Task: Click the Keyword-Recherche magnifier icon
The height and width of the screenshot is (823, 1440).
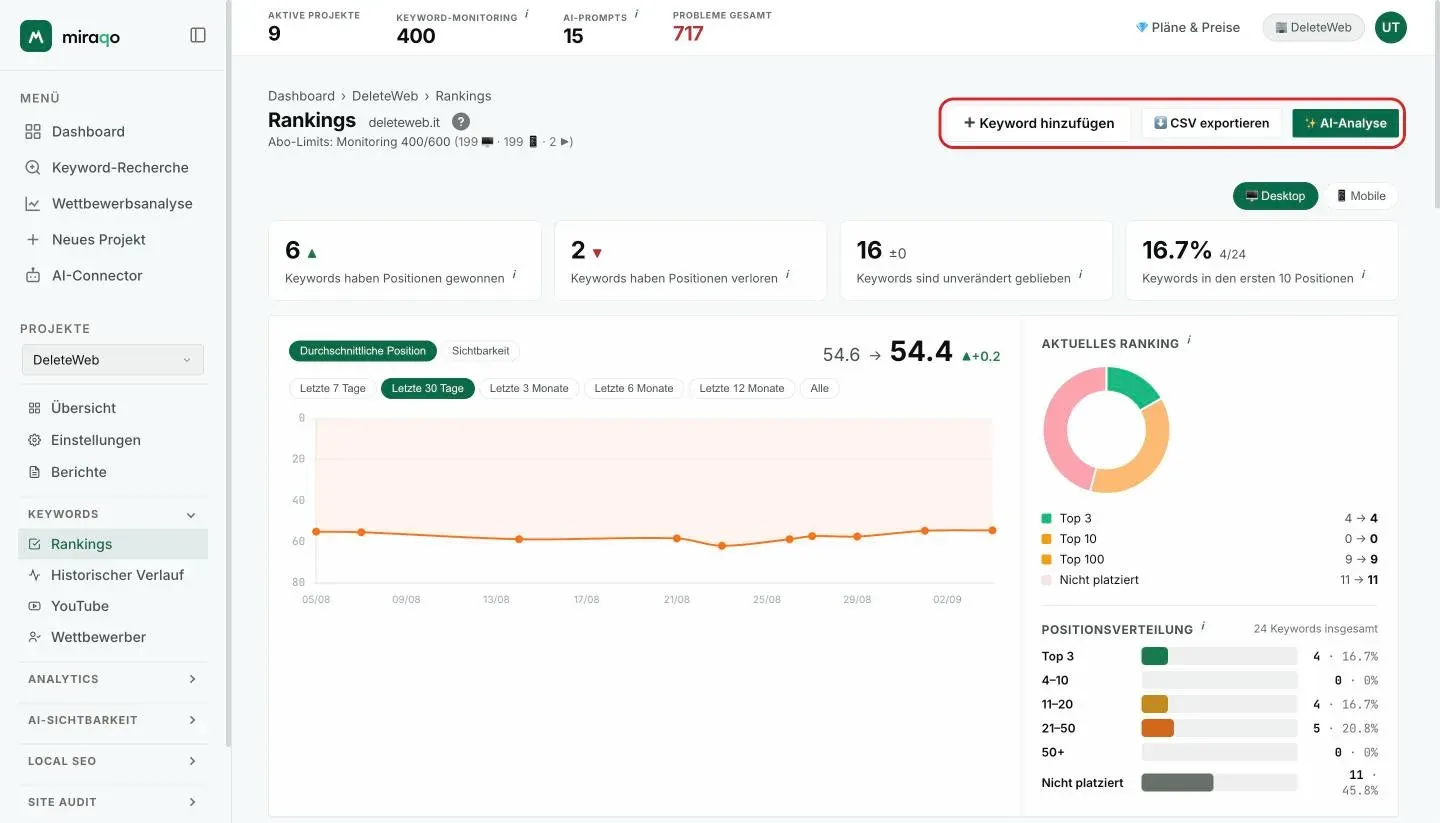Action: [33, 167]
